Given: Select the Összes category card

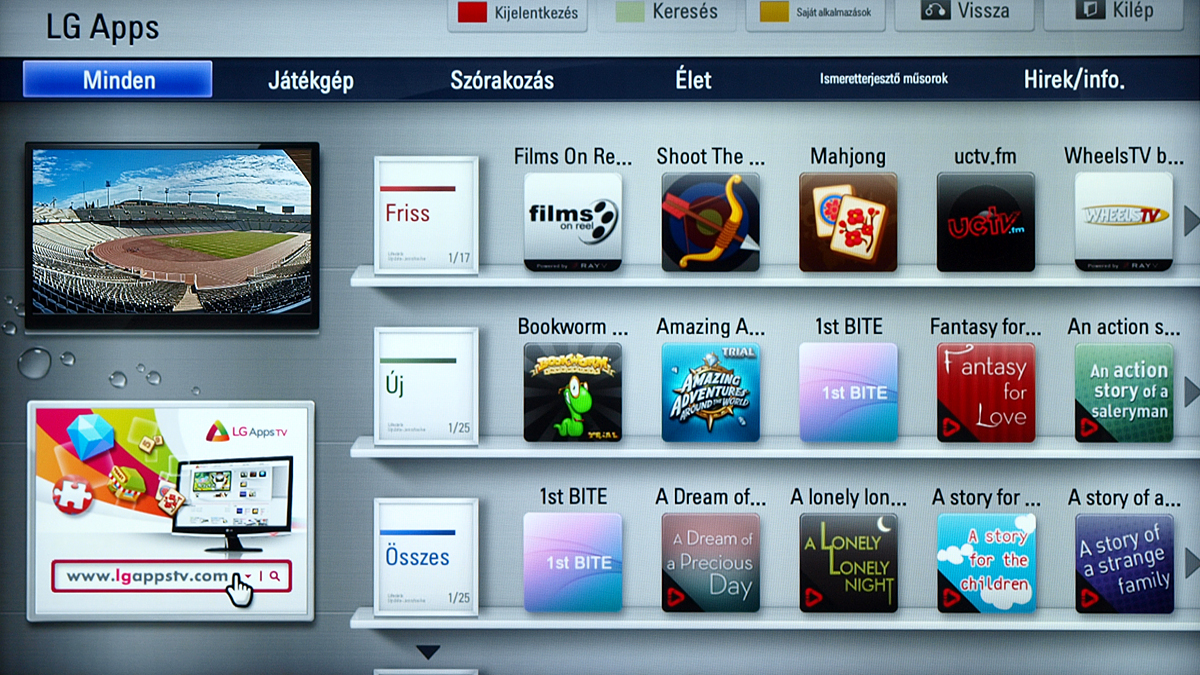Looking at the screenshot, I should 426,557.
